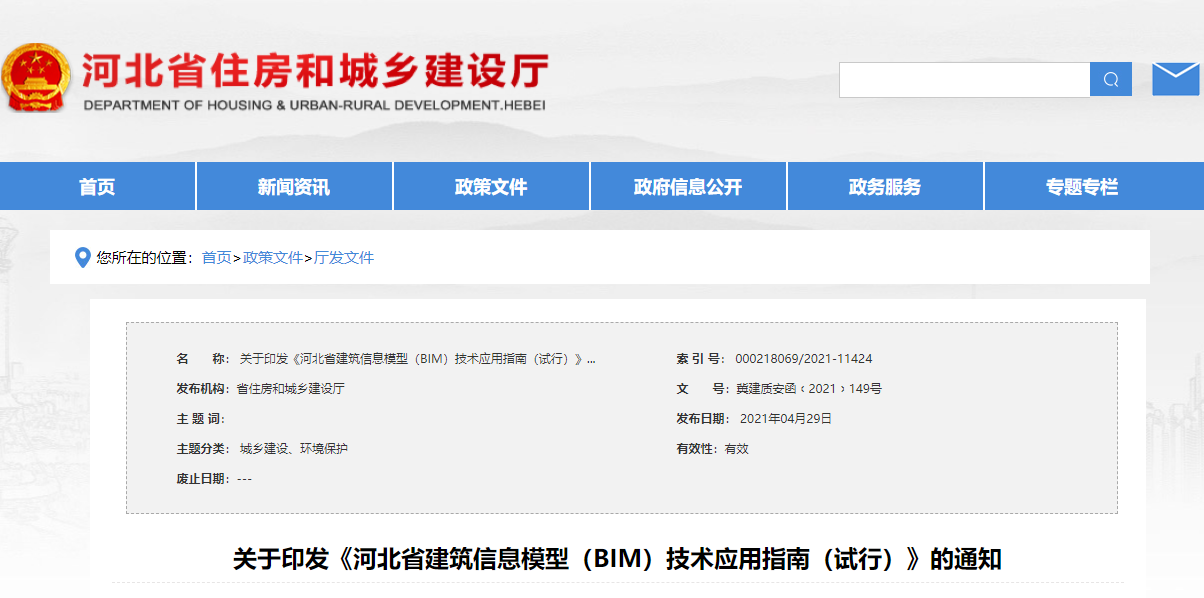
Task: Click inside the search input box
Action: 963,78
